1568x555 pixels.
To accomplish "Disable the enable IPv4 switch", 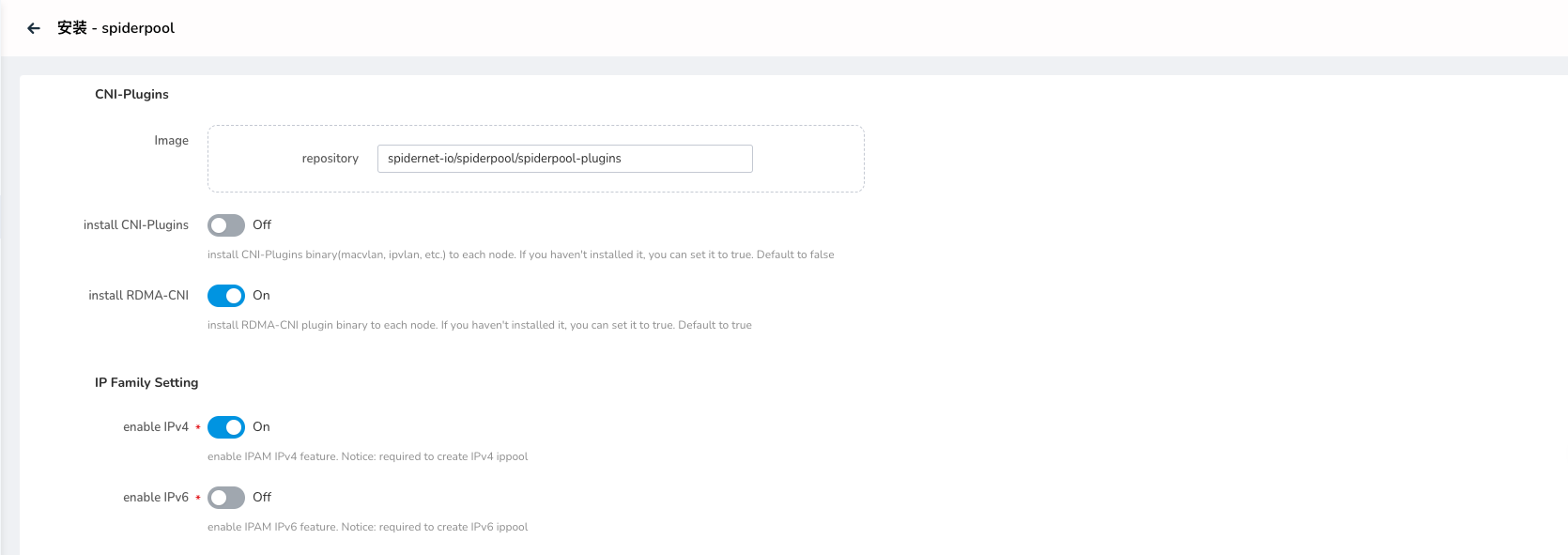I will [226, 427].
